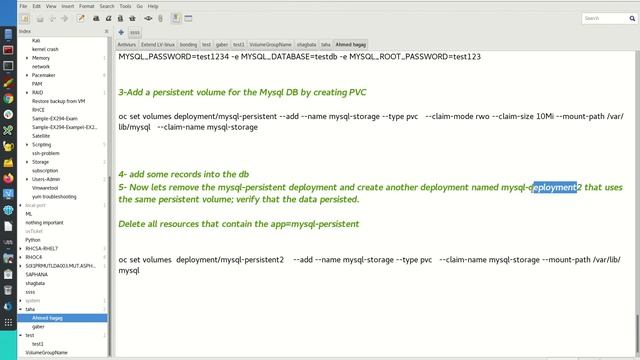Open the Sample-EX294-Exam page
640x360 pixels.
55,118
